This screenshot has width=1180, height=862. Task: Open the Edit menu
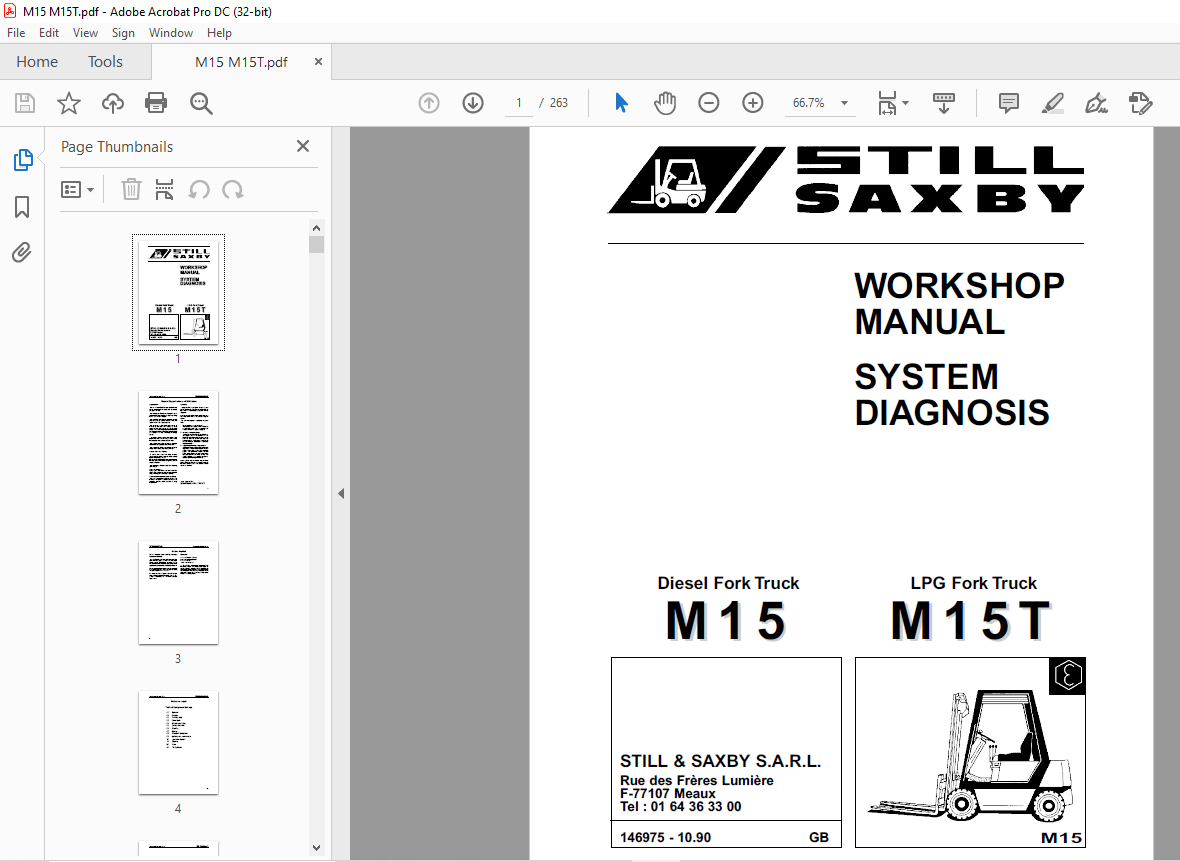49,33
